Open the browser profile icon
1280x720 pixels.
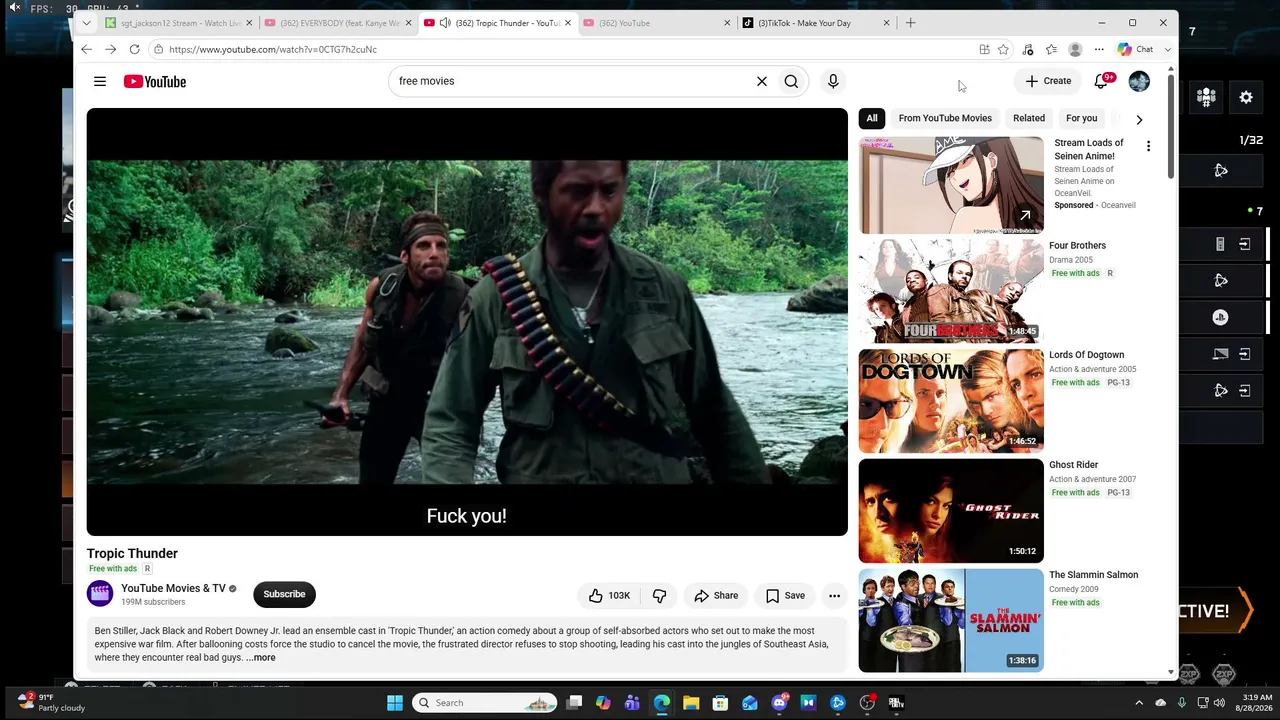click(x=1075, y=49)
